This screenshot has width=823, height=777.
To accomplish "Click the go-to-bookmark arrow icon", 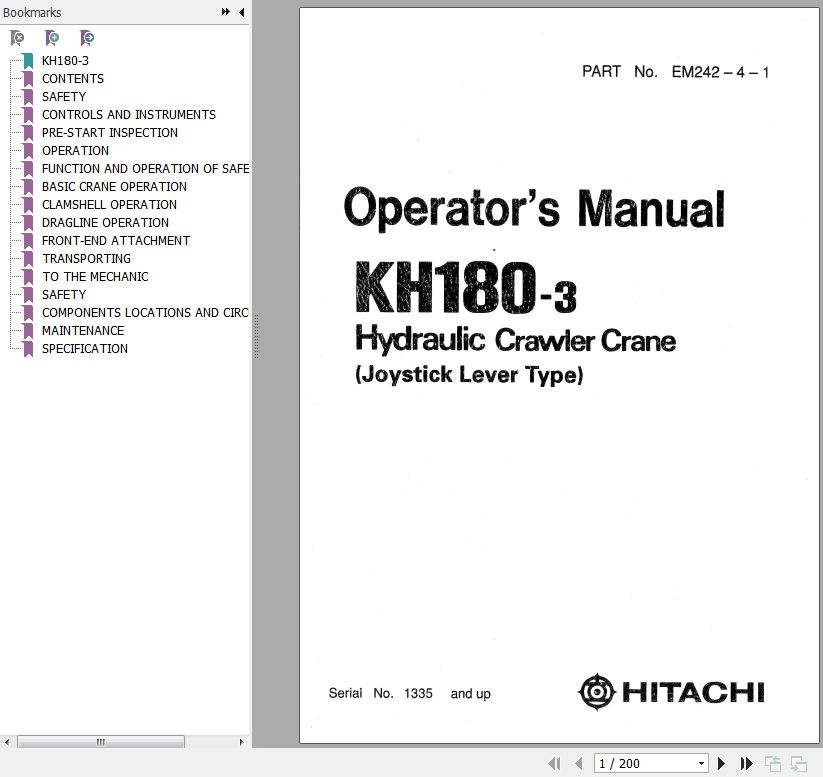I will click(87, 38).
